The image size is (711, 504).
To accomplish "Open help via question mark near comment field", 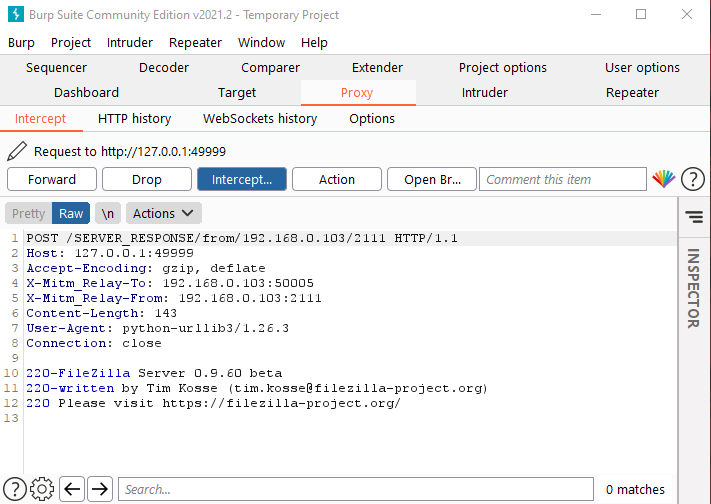I will 692,179.
